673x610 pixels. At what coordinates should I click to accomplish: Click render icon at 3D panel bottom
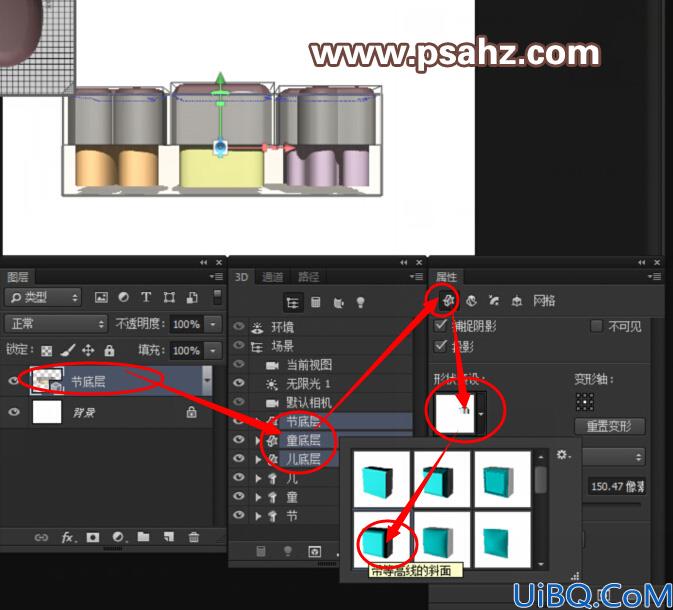(315, 552)
